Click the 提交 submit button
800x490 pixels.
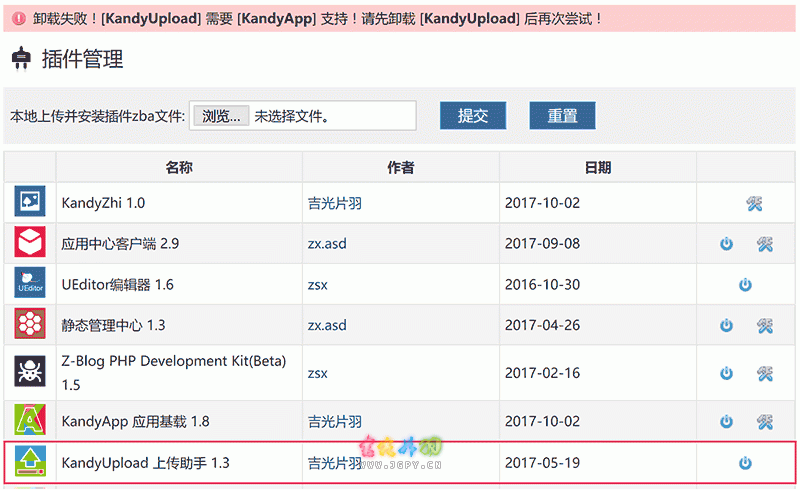pos(473,115)
